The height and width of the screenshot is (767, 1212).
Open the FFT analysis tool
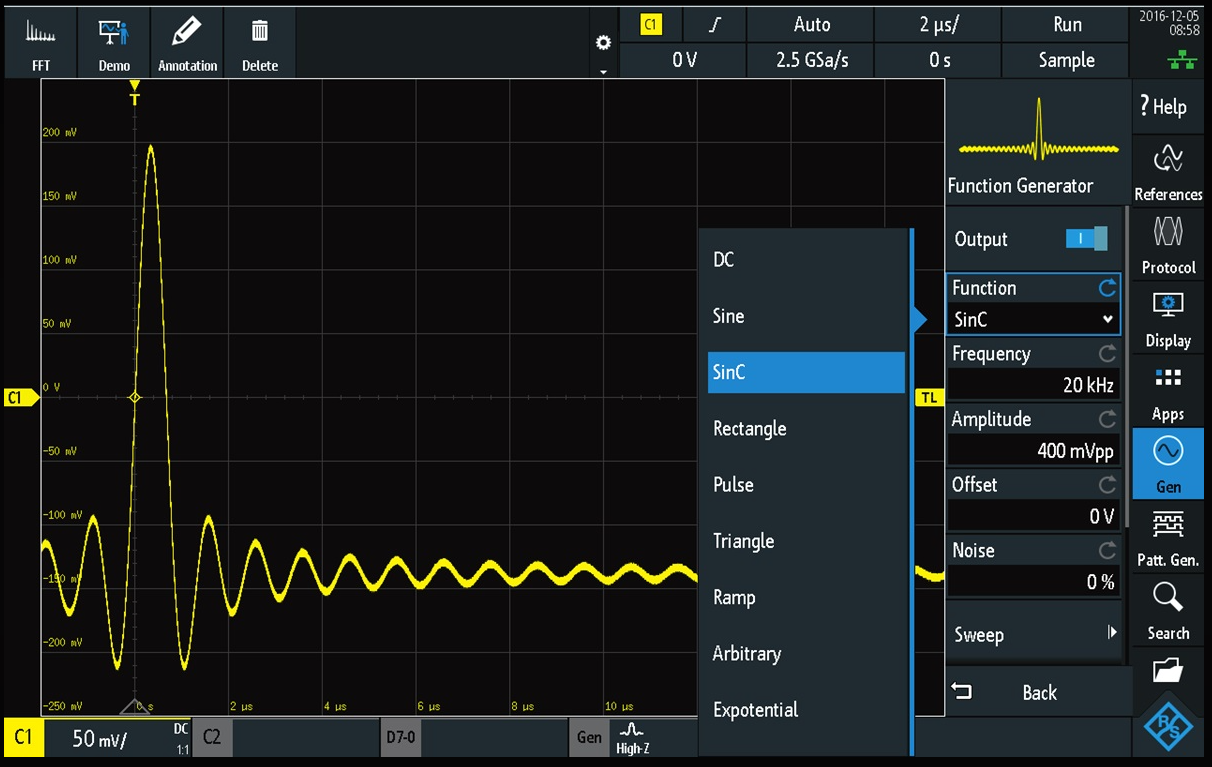41,42
